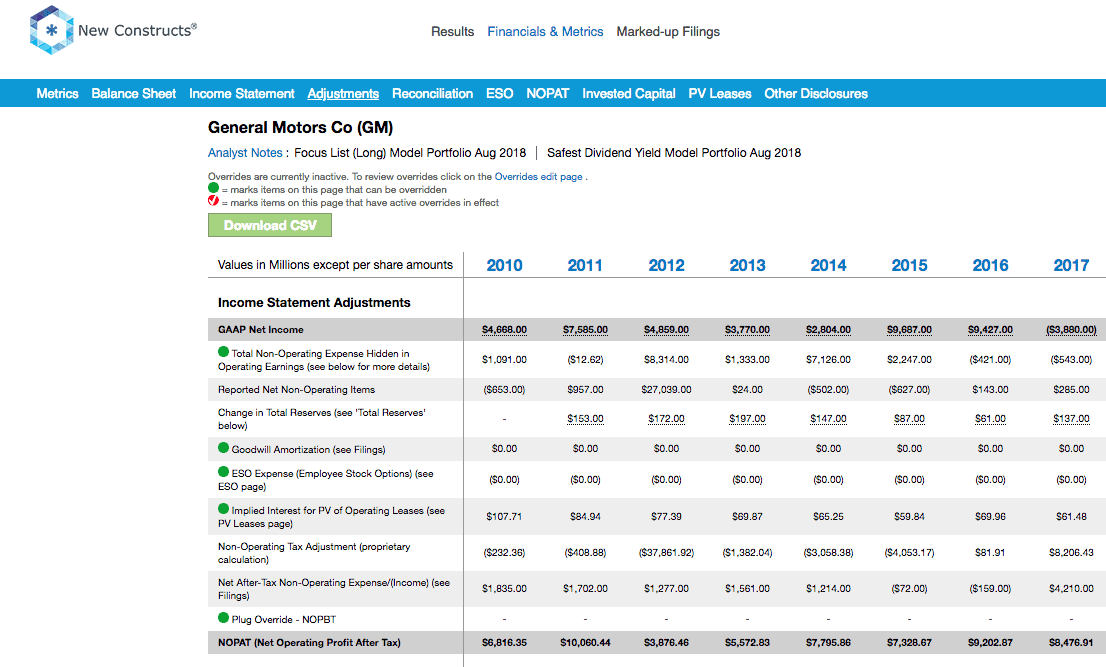
Task: Click the red checkmark legend icon for active overrides
Action: tap(214, 201)
